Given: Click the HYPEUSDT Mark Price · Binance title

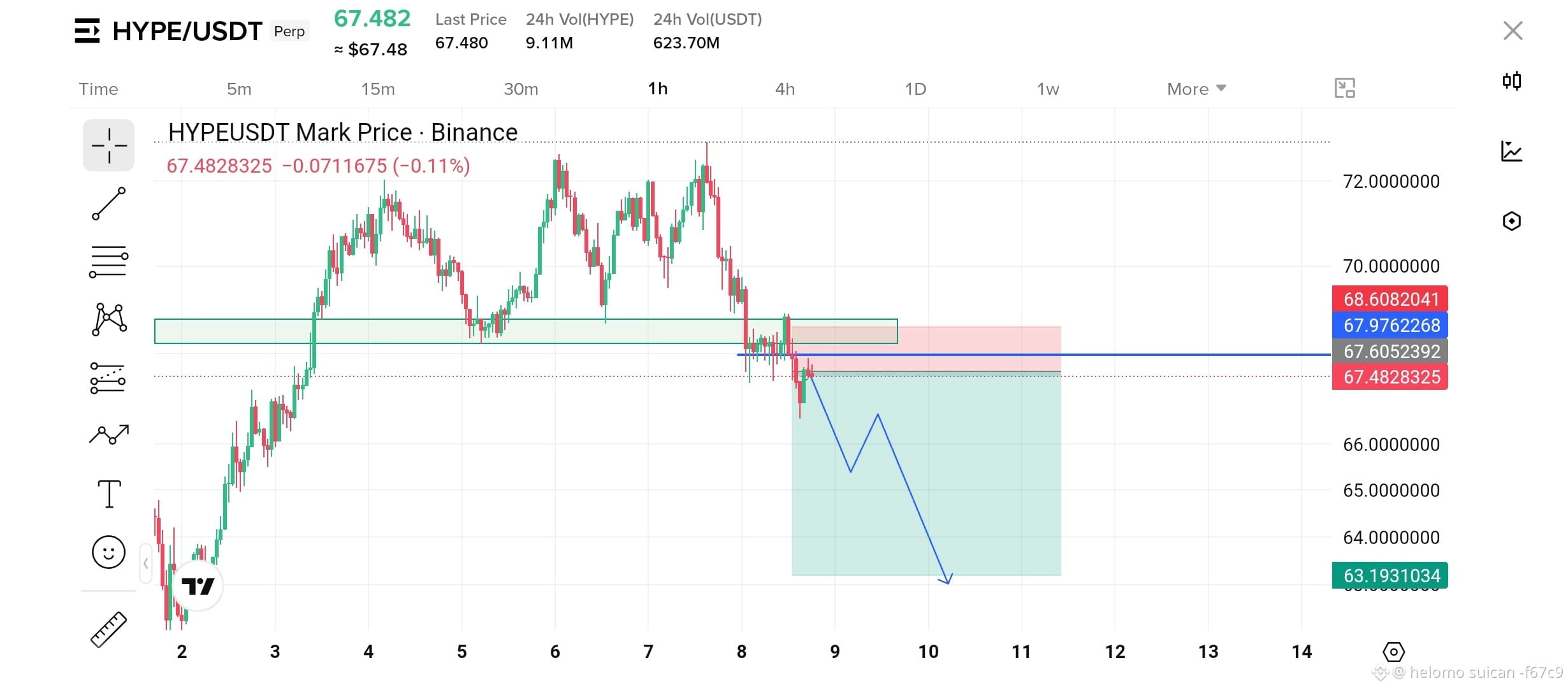Looking at the screenshot, I should click(343, 132).
